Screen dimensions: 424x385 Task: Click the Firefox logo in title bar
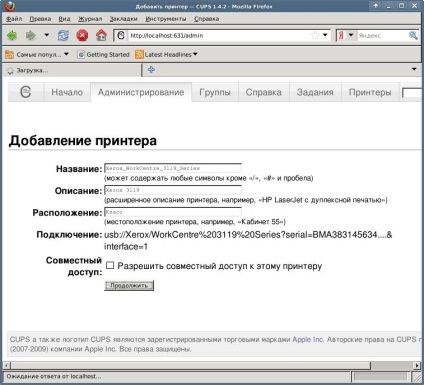point(9,6)
